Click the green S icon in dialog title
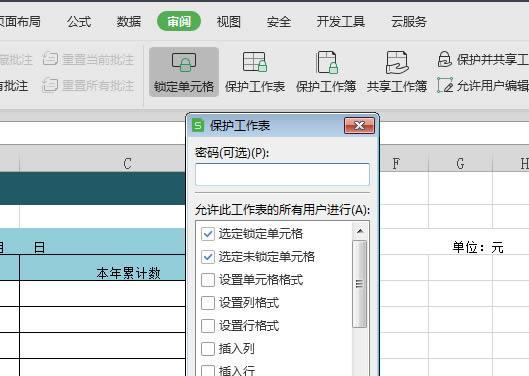This screenshot has height=376, width=529. point(198,126)
